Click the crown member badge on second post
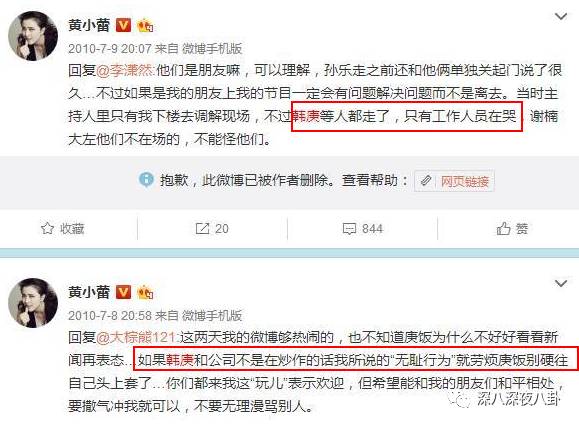Viewport: 579px width, 424px height. (145, 293)
